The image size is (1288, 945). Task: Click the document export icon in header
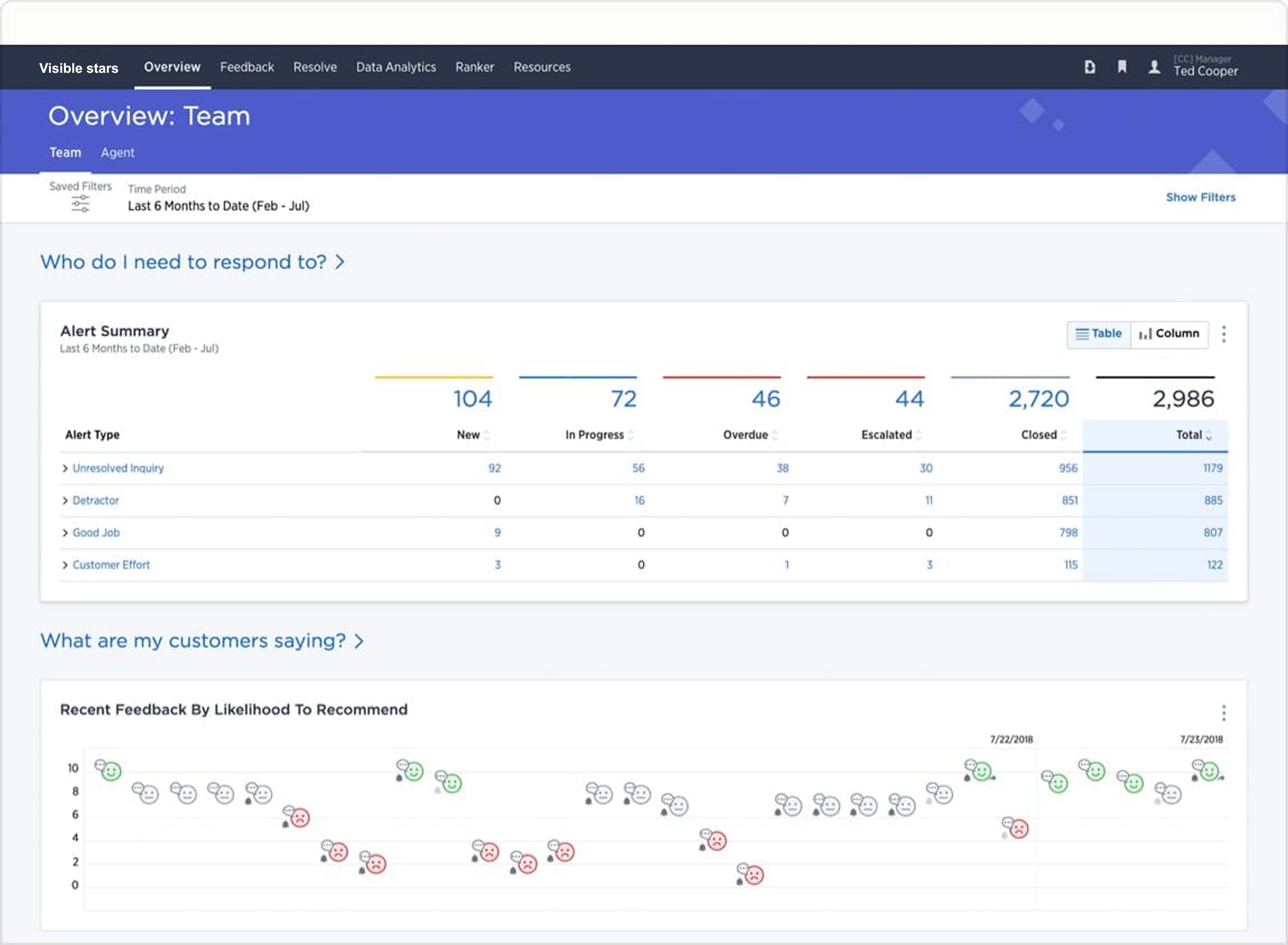(x=1089, y=67)
